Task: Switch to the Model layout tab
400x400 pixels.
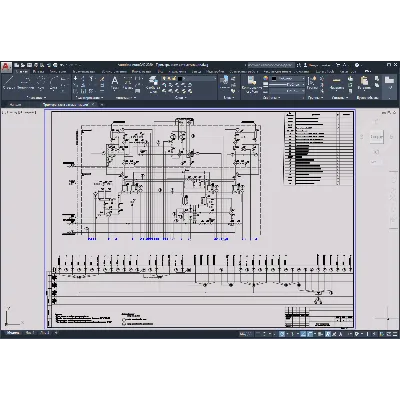Action: point(13,333)
